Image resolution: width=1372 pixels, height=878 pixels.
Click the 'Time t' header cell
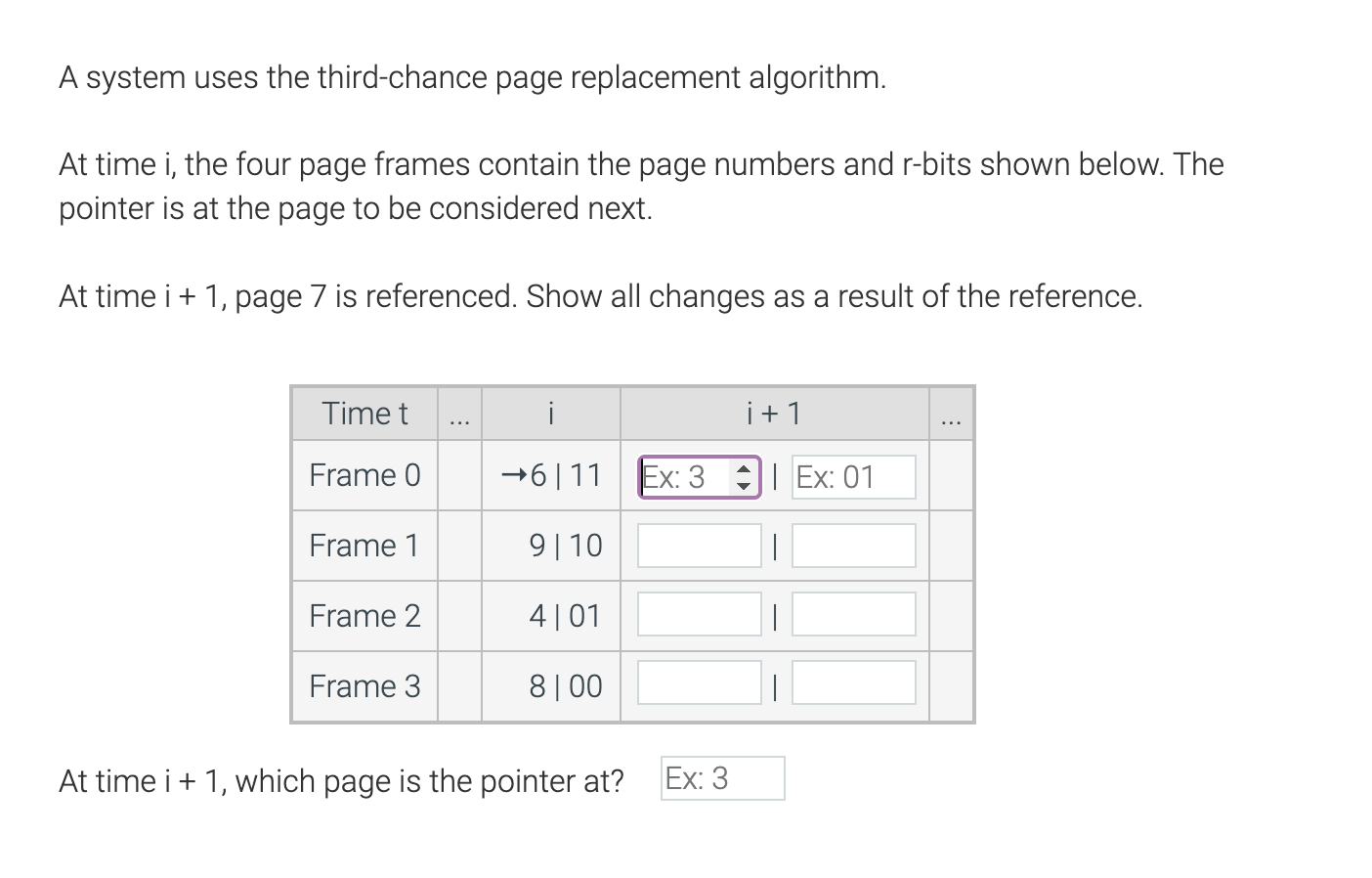364,414
